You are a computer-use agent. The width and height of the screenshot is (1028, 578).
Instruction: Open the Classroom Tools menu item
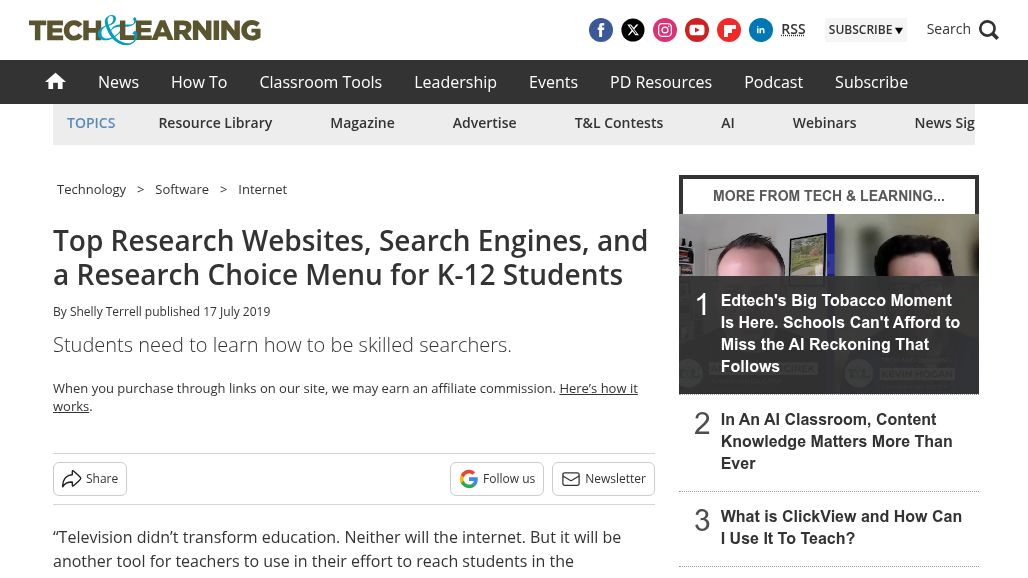321,82
